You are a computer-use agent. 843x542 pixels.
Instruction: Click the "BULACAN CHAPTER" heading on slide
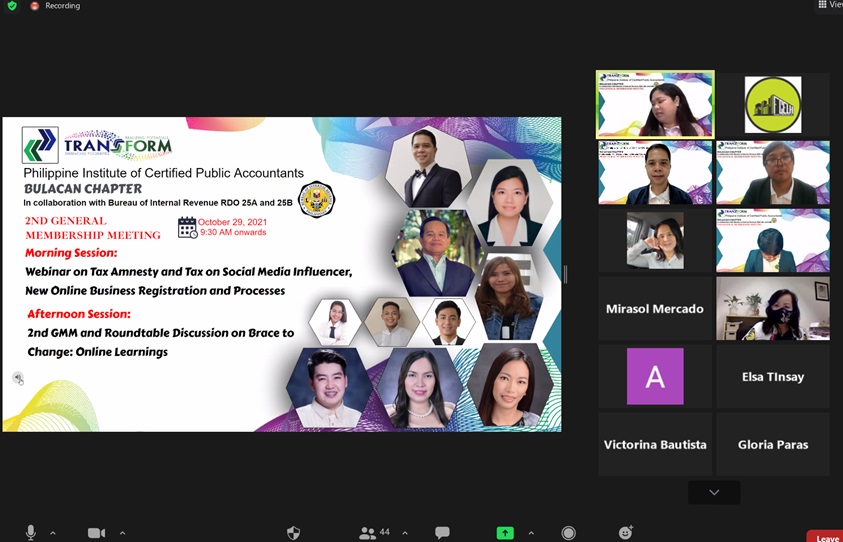coord(83,189)
